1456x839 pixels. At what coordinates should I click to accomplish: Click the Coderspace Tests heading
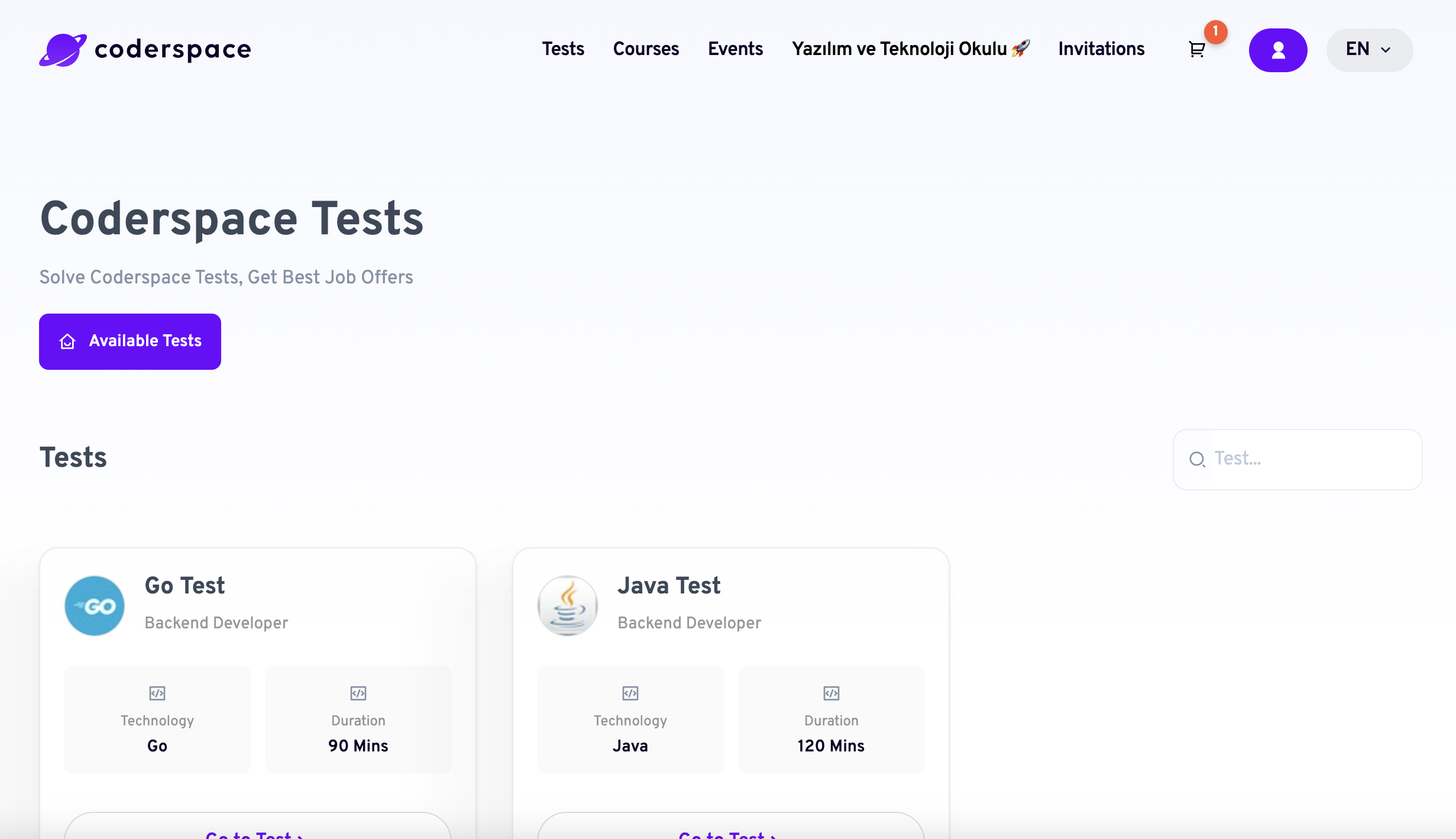point(232,219)
